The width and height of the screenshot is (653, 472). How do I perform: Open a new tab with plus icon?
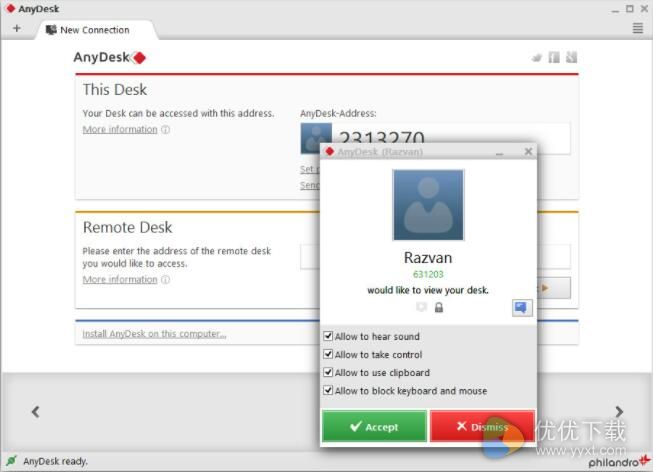click(17, 28)
